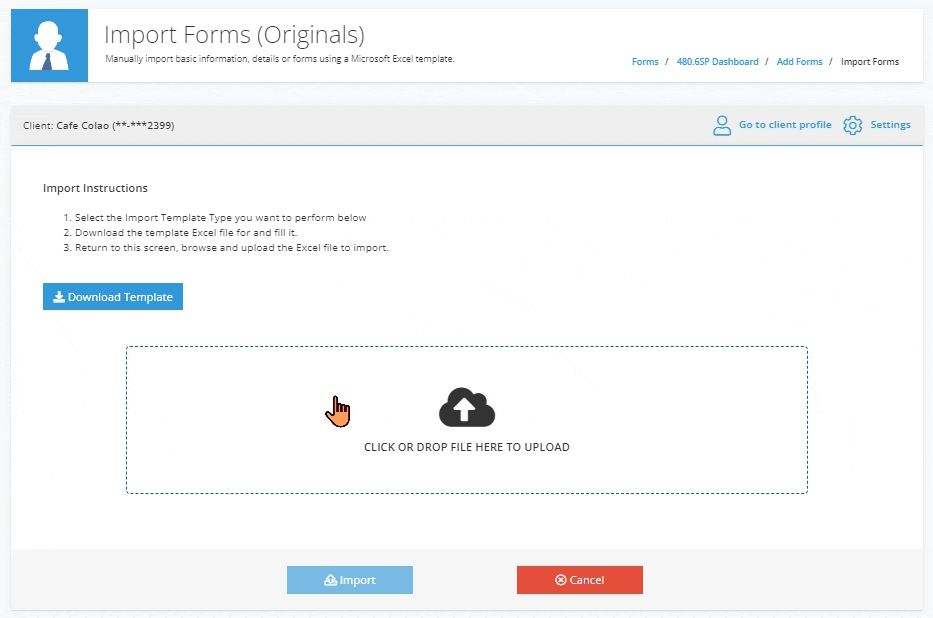
Task: Click the Import Forms (Originals) page title
Action: (234, 34)
